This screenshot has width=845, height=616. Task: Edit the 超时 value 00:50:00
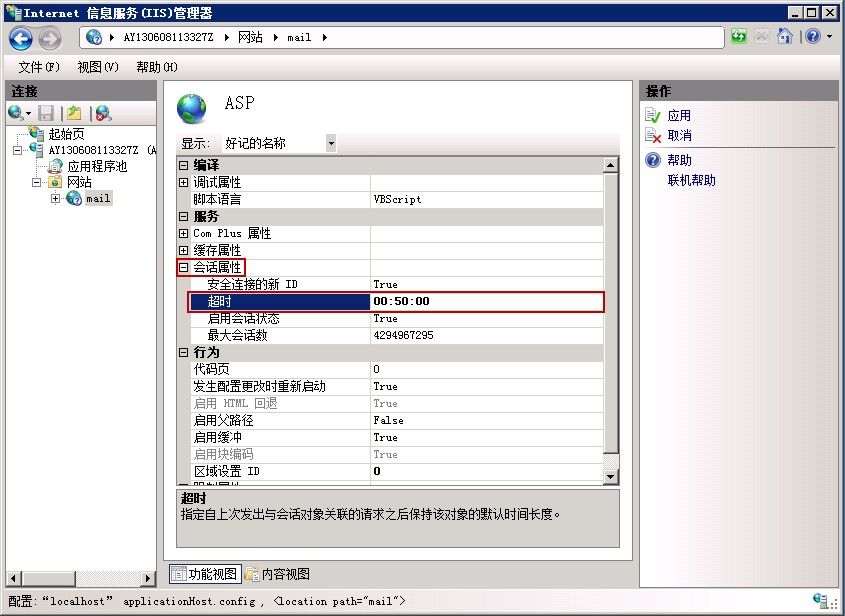click(487, 301)
